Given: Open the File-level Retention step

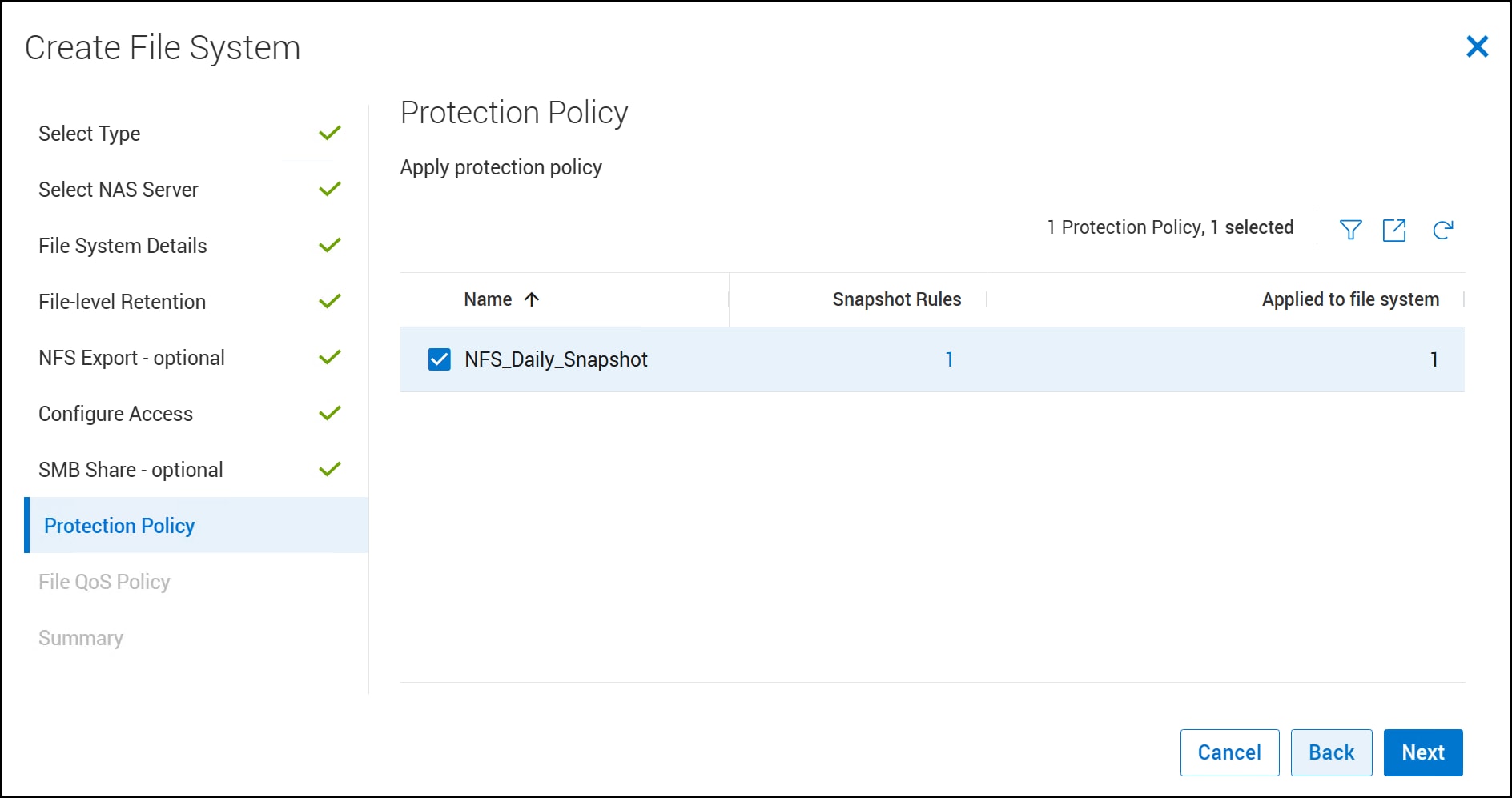Looking at the screenshot, I should (123, 302).
